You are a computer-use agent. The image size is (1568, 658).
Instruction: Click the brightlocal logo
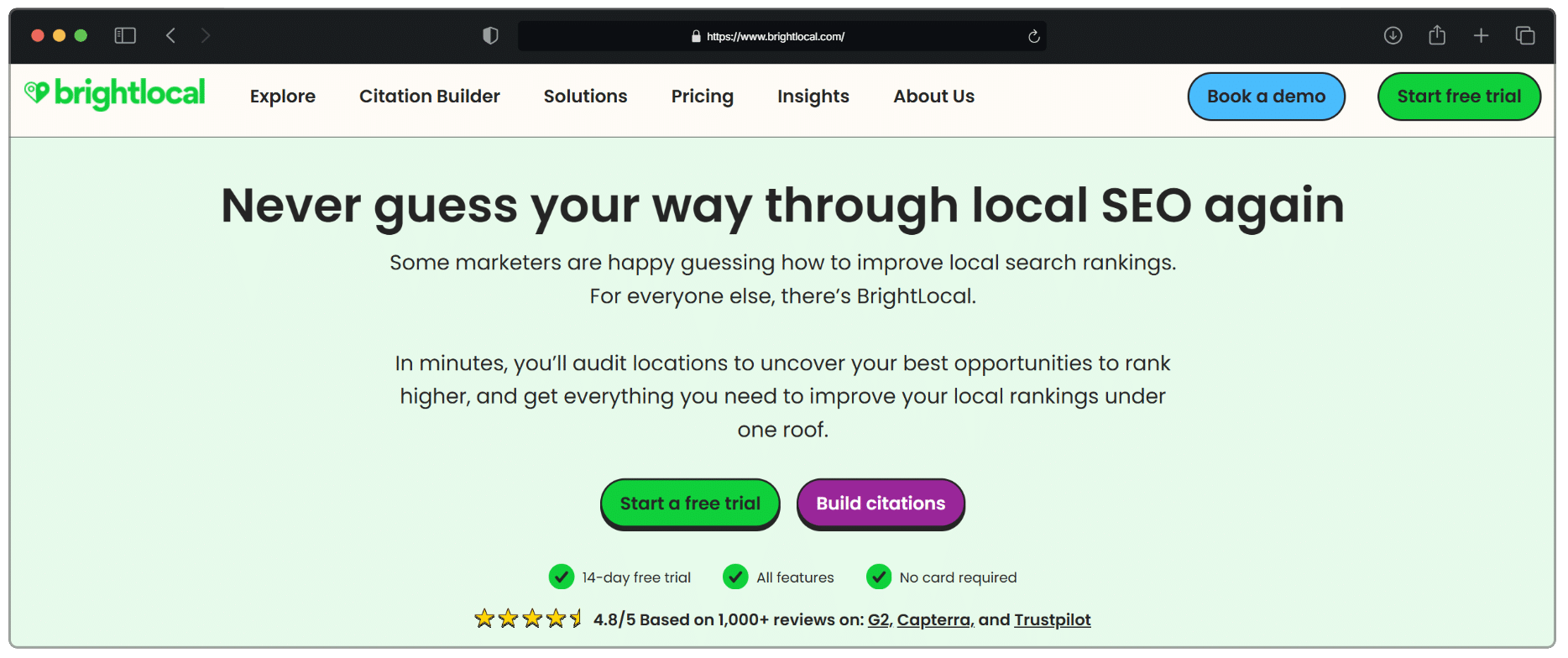(115, 93)
